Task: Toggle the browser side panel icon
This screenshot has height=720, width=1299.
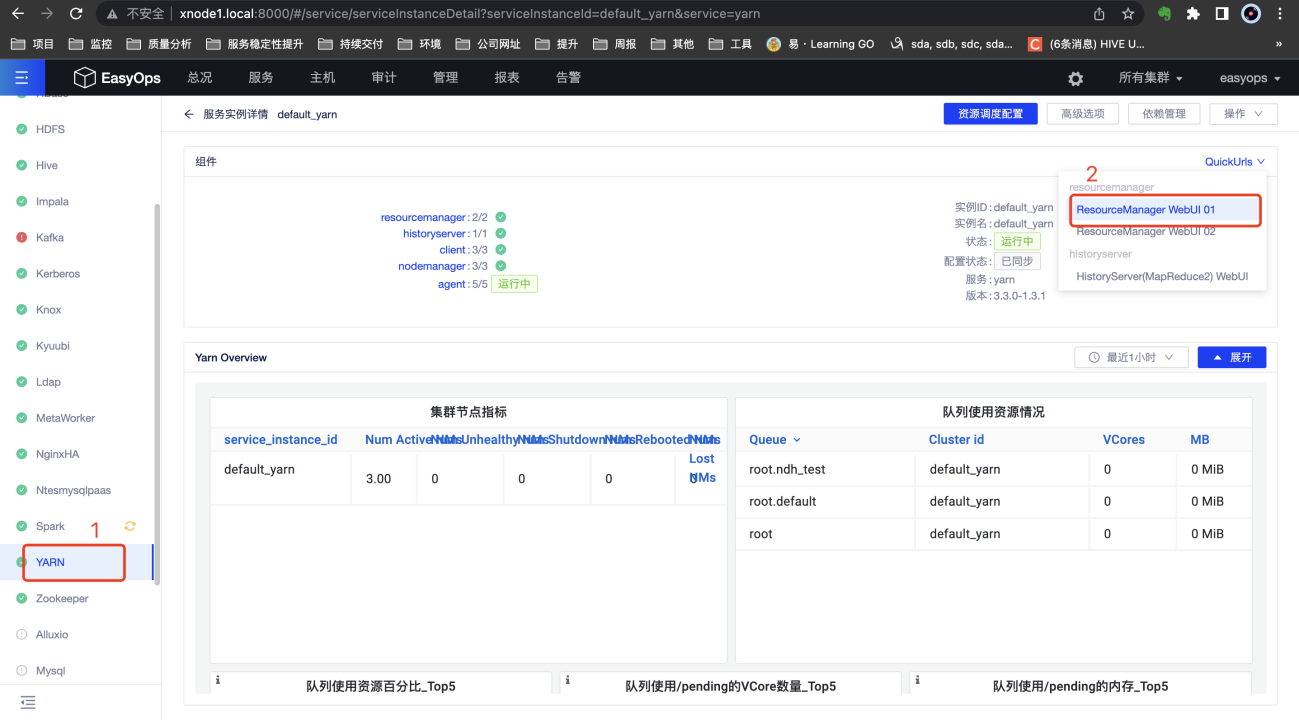Action: [1222, 14]
